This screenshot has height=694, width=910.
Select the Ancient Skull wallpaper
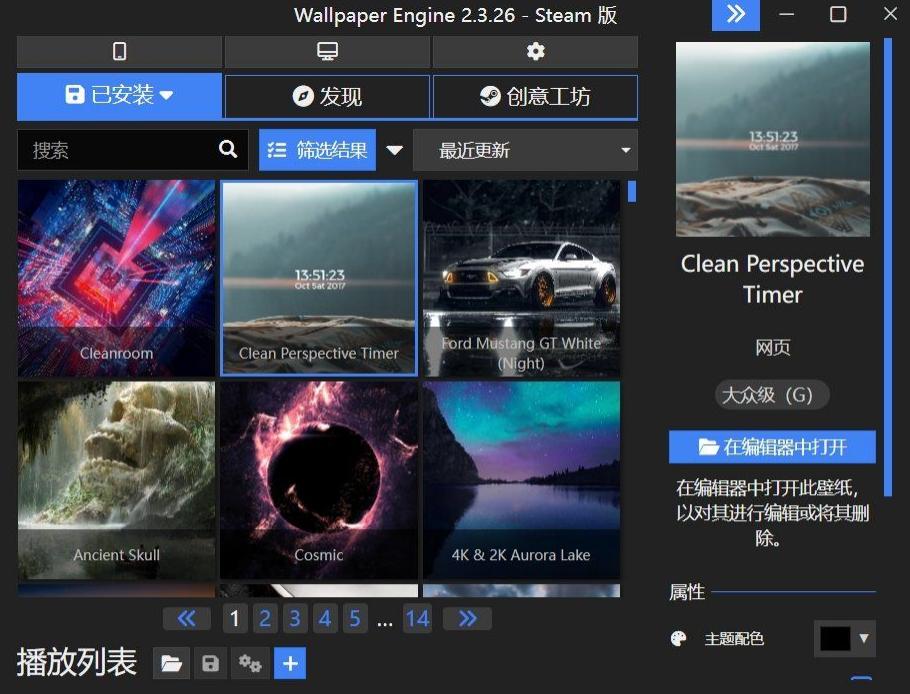click(x=116, y=480)
